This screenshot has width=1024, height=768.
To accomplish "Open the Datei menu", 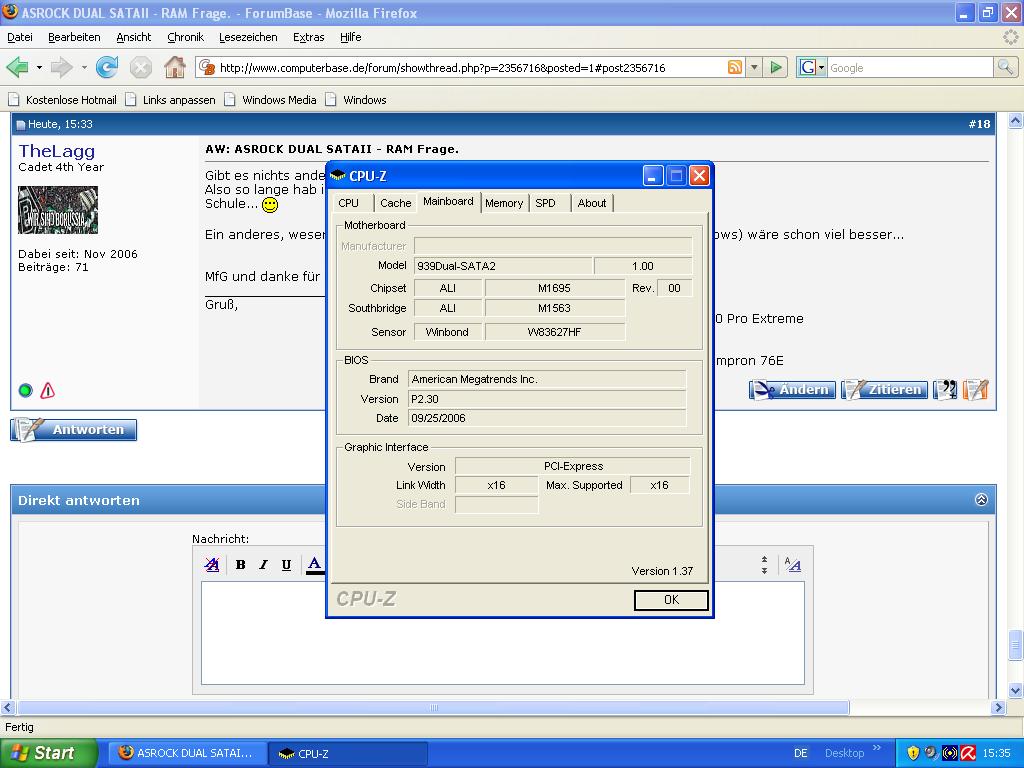I will (20, 37).
